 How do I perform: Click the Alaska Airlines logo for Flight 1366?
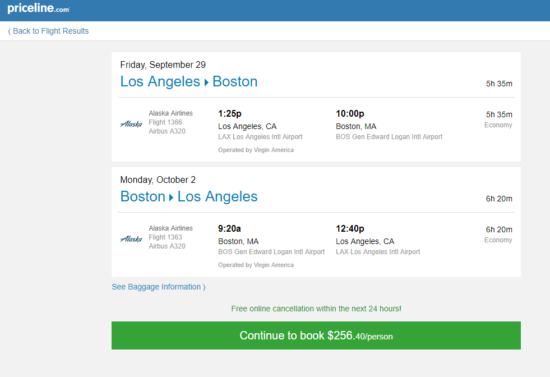click(131, 123)
